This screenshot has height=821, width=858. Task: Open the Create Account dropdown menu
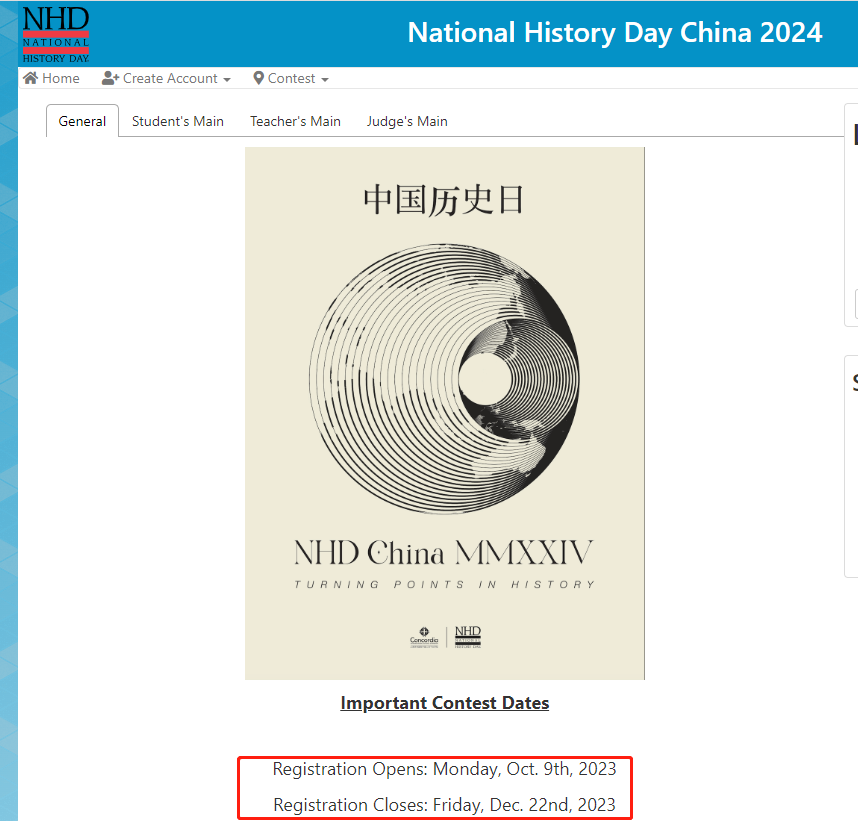pyautogui.click(x=166, y=78)
